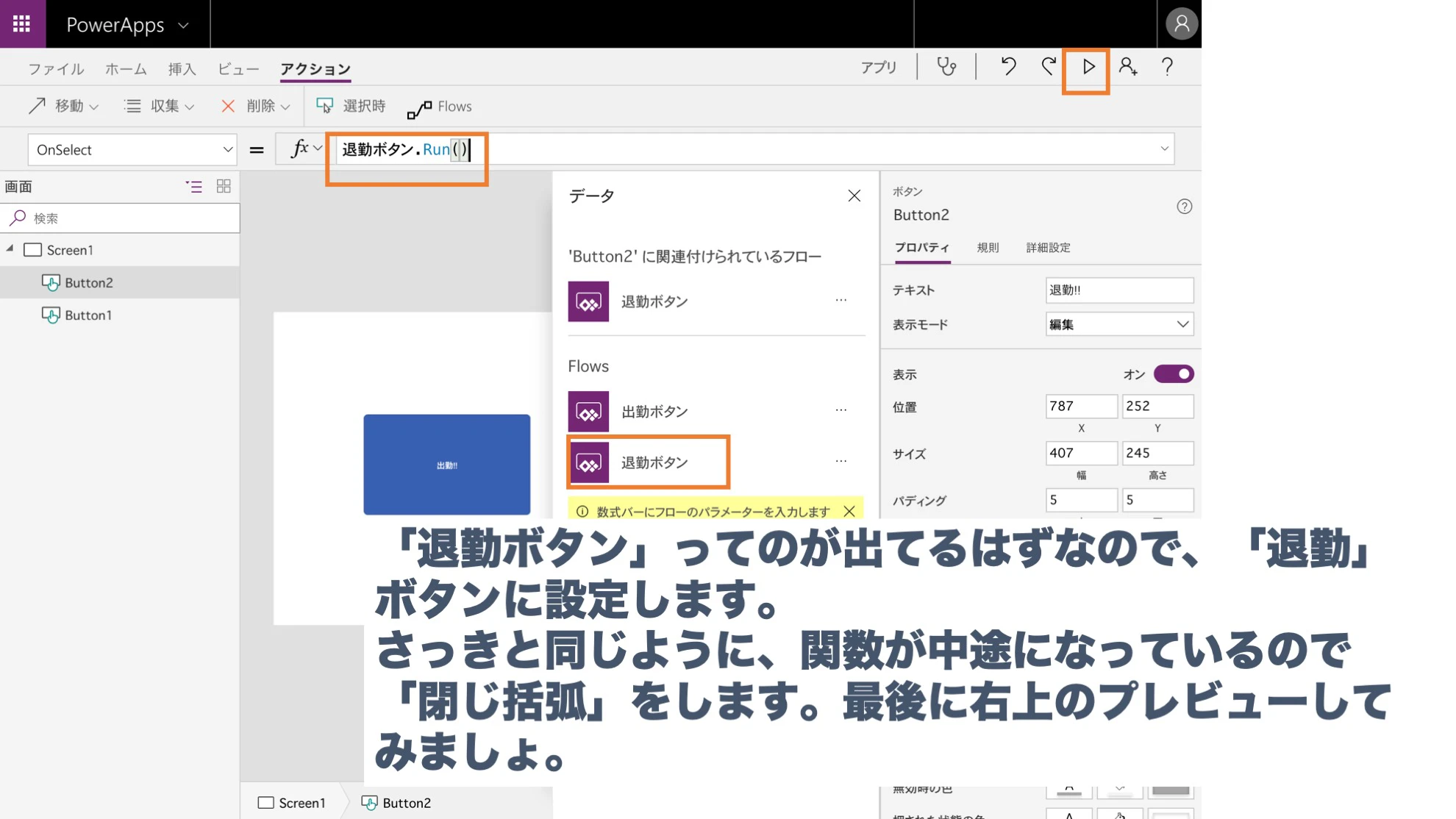Screen dimensions: 1456x819
Task: Click the アプリ label in toolbar
Action: click(x=879, y=68)
